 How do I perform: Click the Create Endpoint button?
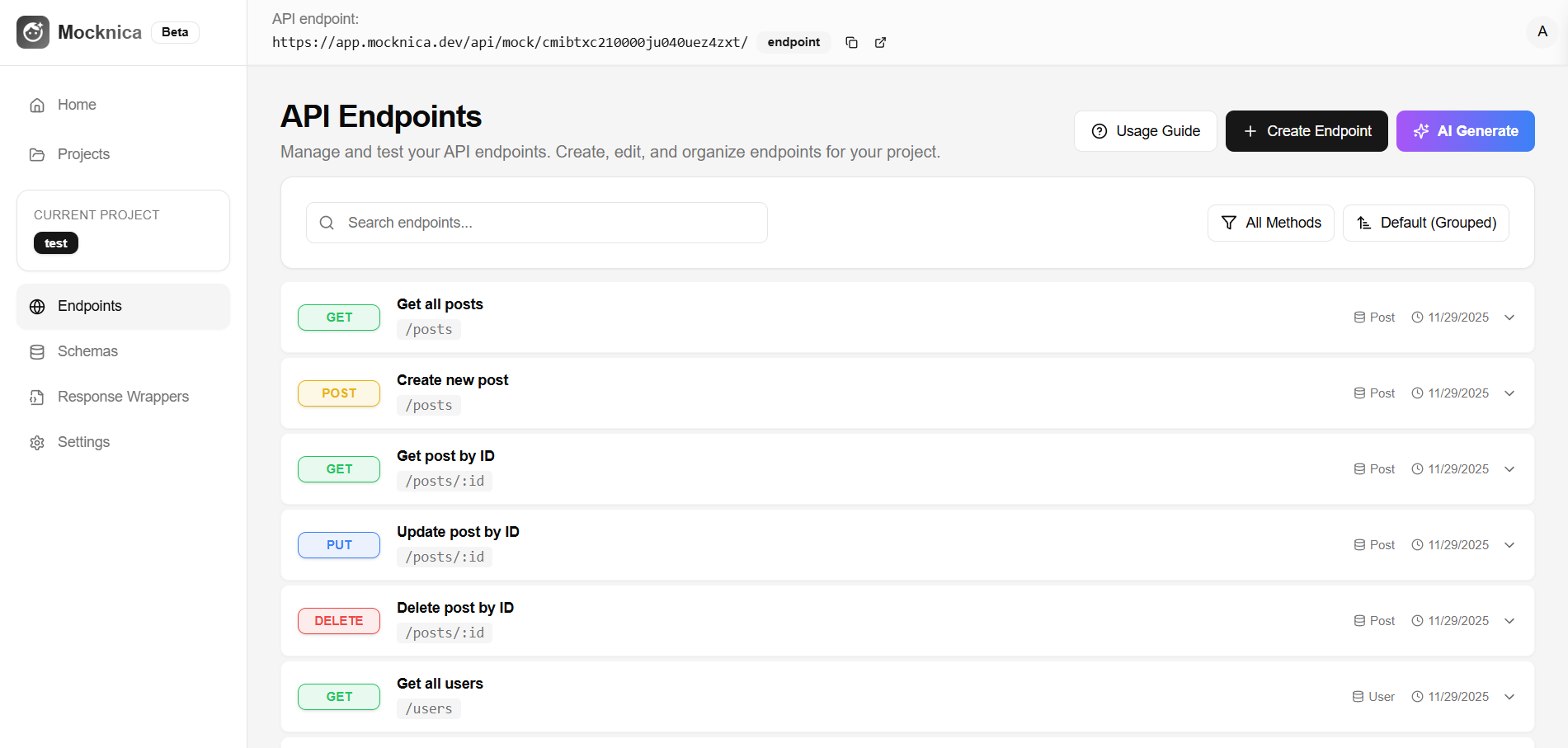[1306, 130]
